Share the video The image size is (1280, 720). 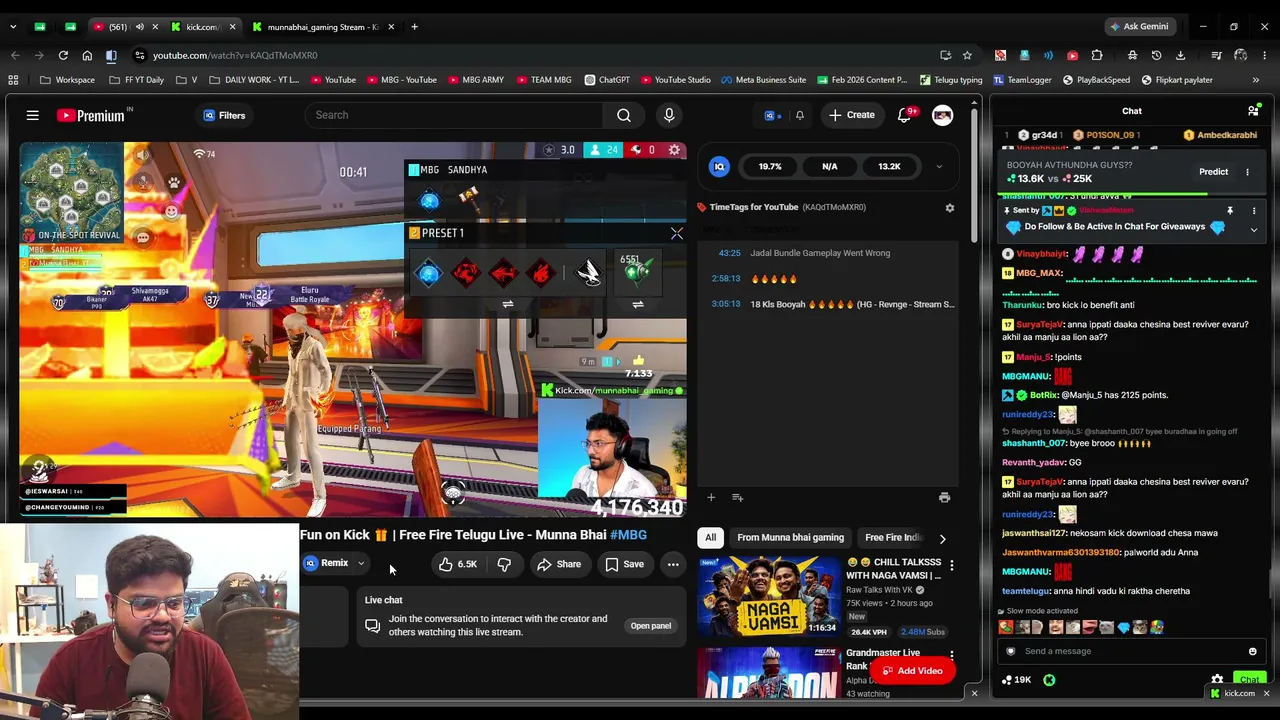tap(559, 564)
